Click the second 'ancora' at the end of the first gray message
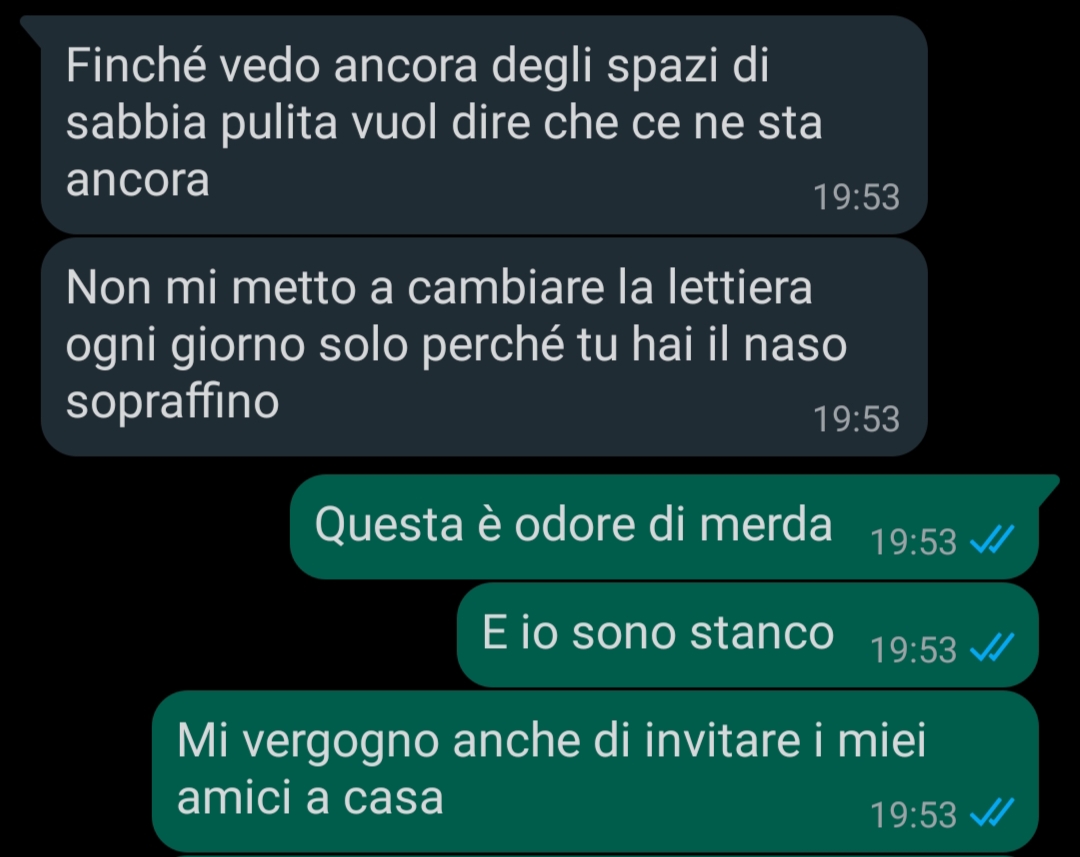1080x857 pixels. (138, 180)
